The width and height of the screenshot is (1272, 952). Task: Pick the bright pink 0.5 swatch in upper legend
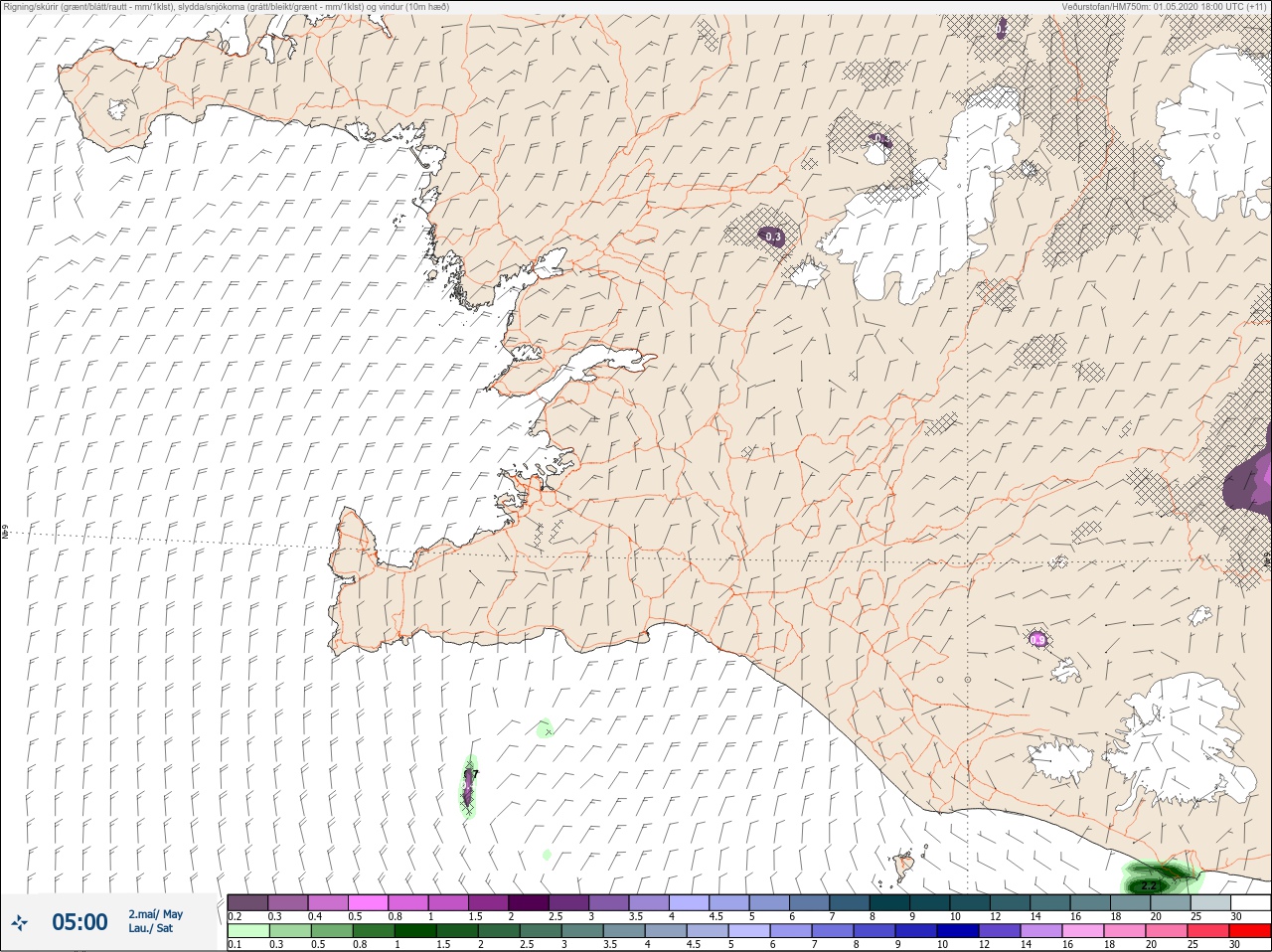(x=368, y=902)
